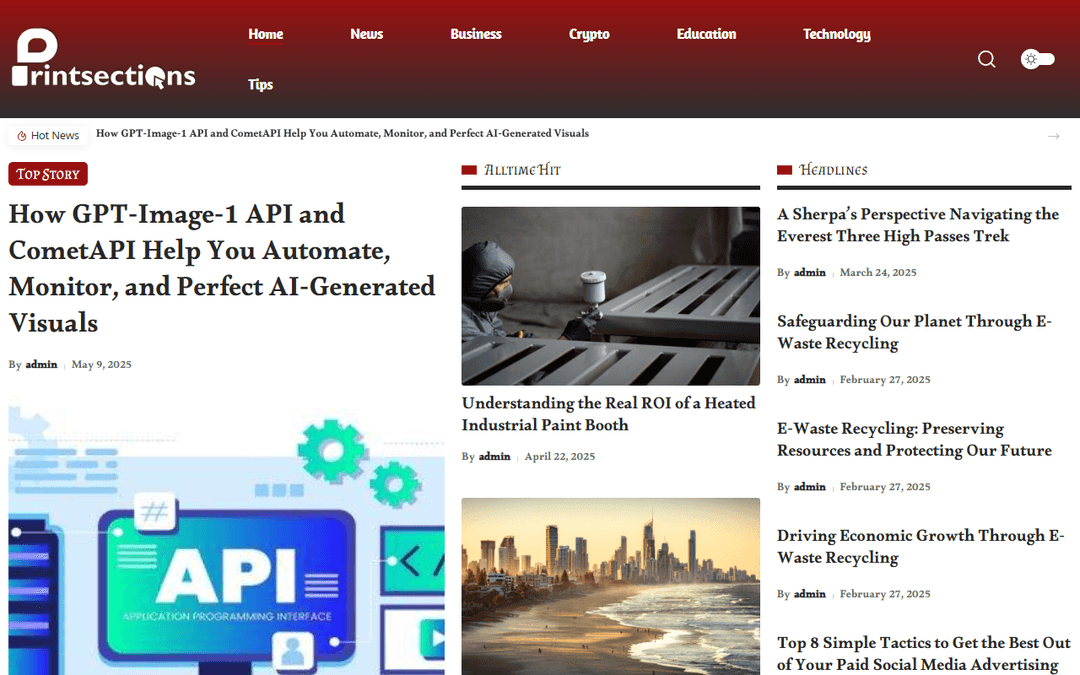1080x675 pixels.
Task: Open ticker headline about GPT-Image-1 API
Action: pos(342,134)
